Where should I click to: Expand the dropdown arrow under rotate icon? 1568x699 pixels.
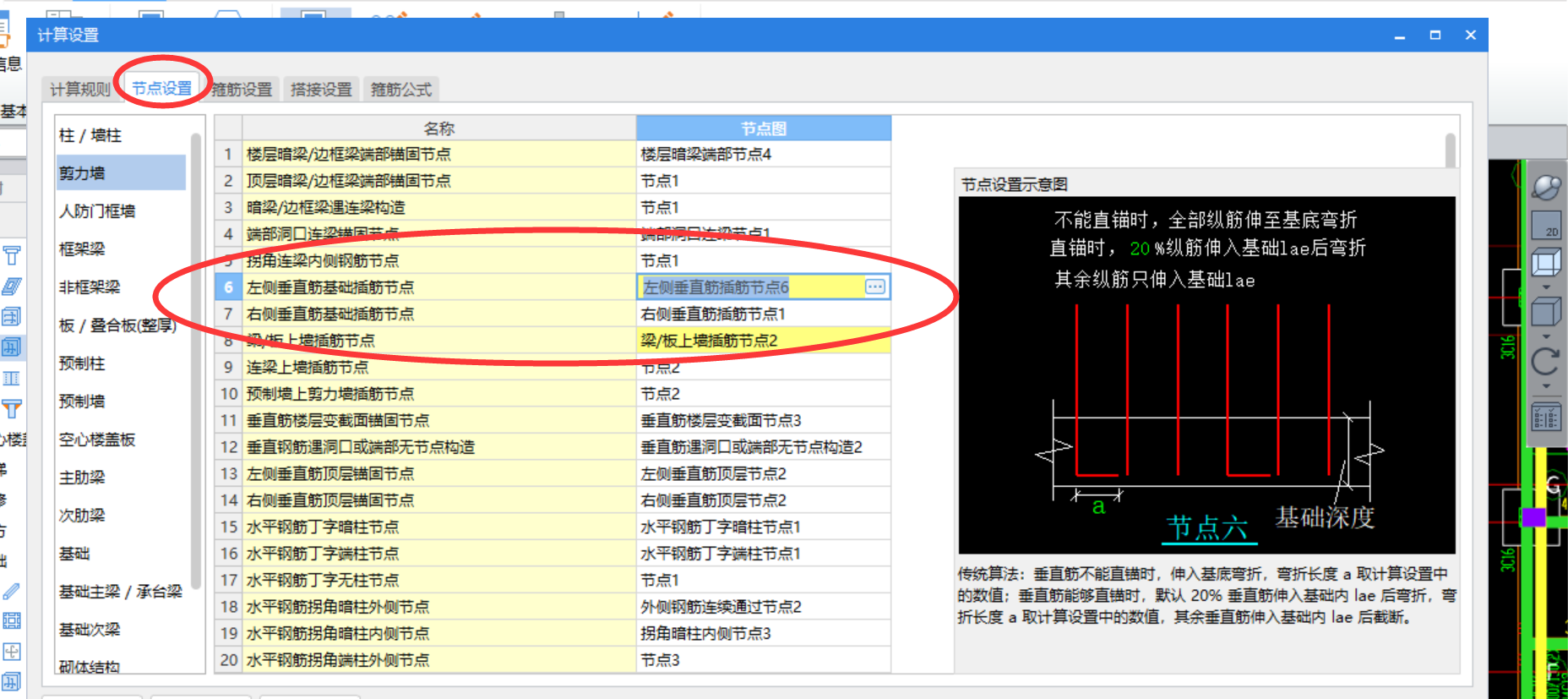click(x=1546, y=386)
